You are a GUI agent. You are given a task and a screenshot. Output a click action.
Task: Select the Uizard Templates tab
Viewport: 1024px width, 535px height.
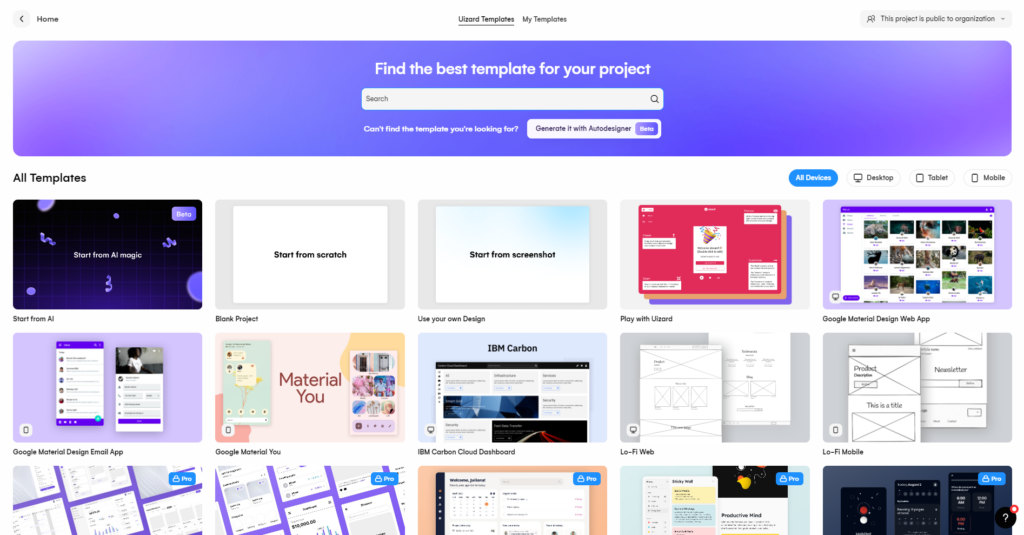coord(486,19)
